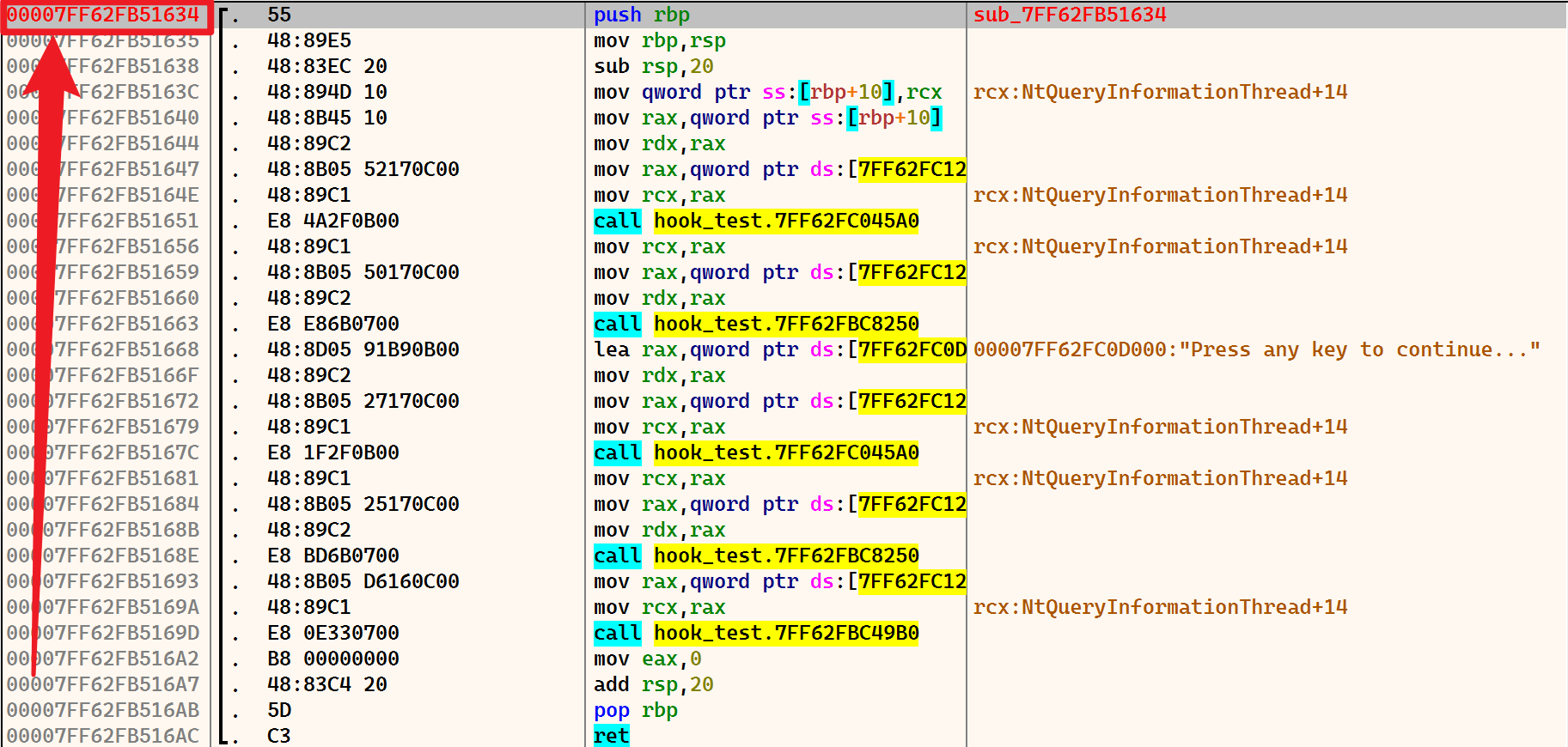Select opcode bytes 48:8D05 91B90B00
The height and width of the screenshot is (747, 1568).
coord(363,350)
